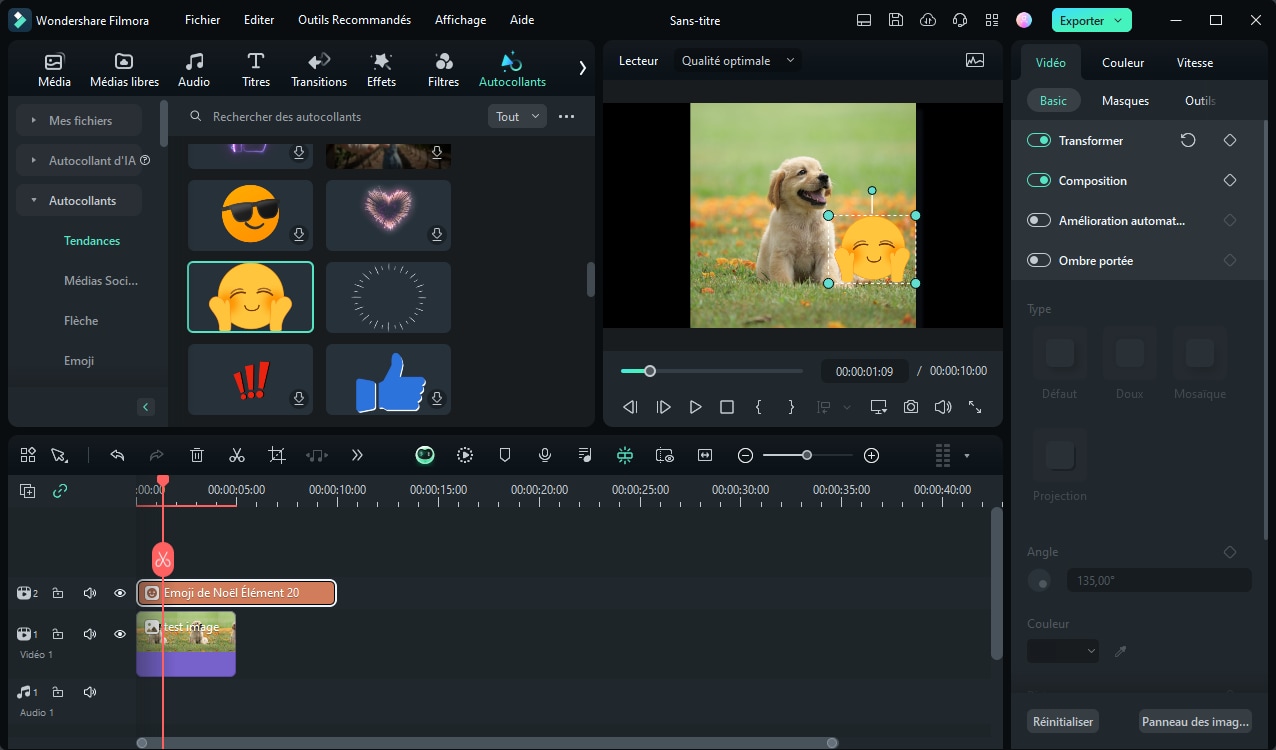Open the Transitions section
1276x750 pixels.
pyautogui.click(x=319, y=70)
